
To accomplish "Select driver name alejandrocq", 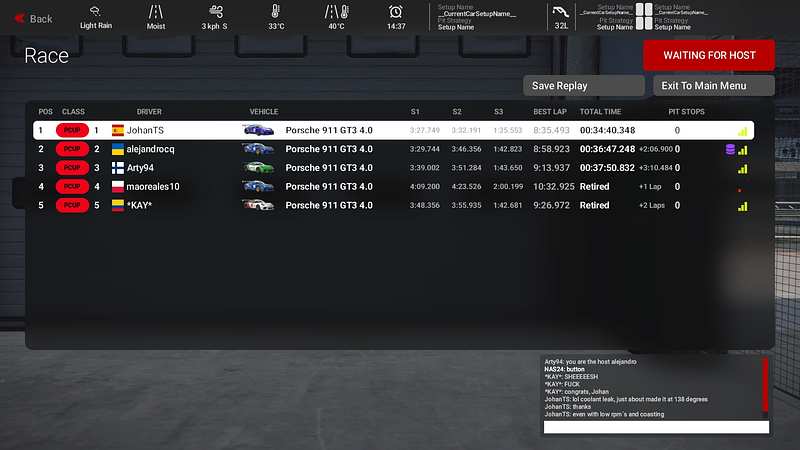I will pos(151,149).
